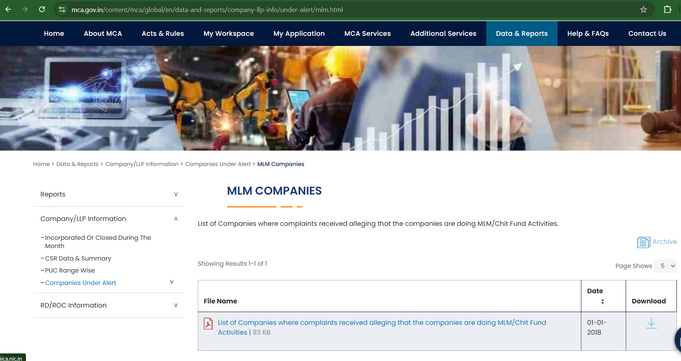Image resolution: width=681 pixels, height=361 pixels.
Task: Open the CSR Data & Summary link
Action: click(78, 258)
